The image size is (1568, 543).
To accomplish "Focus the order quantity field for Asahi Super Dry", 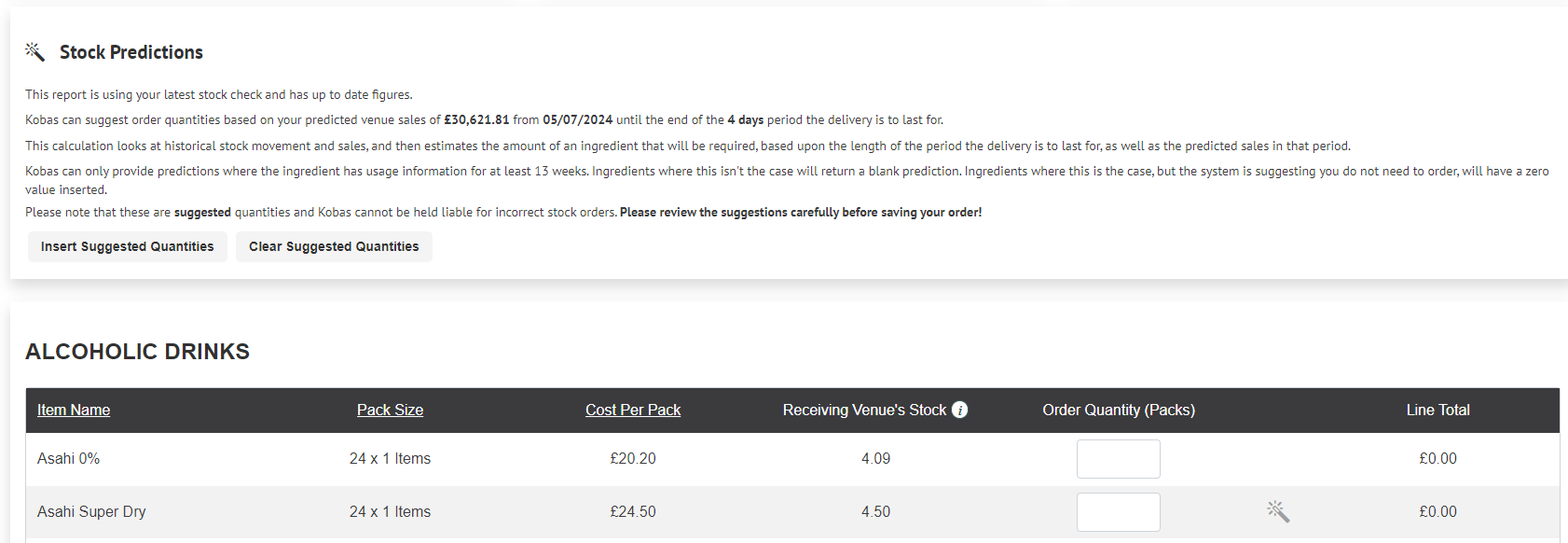I will (x=1119, y=512).
